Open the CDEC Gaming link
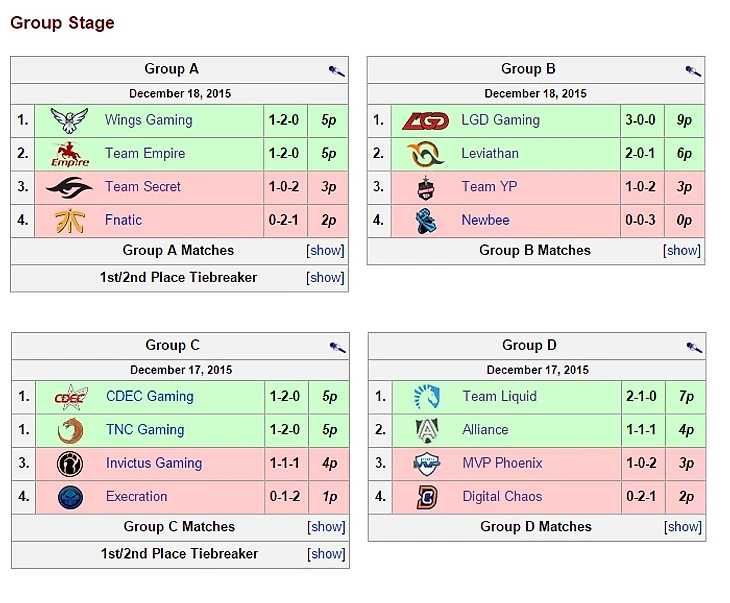Screen dimensions: 730x603 pos(150,397)
